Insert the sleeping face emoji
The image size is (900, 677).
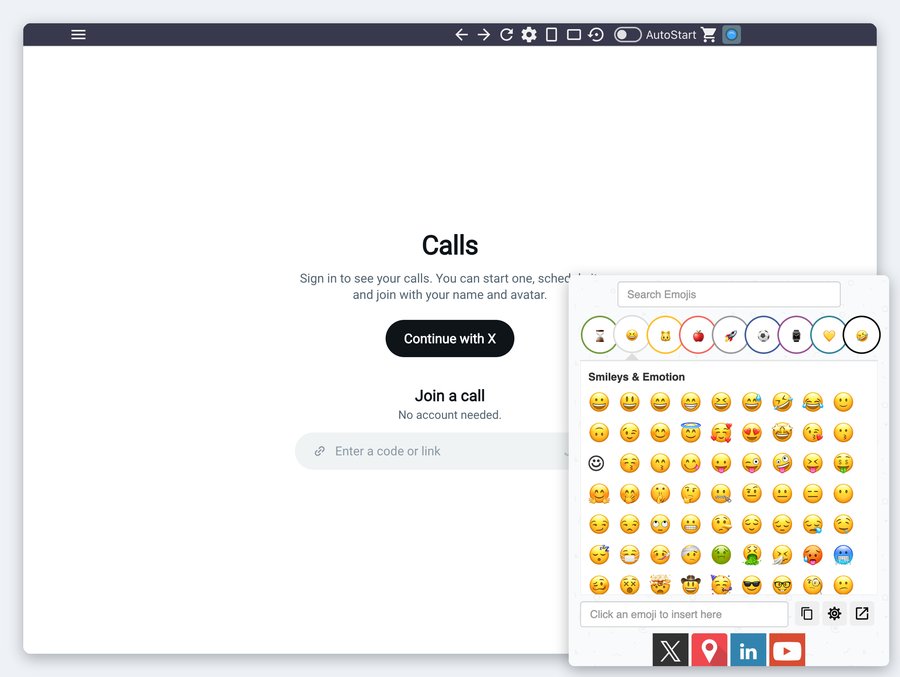(x=599, y=555)
